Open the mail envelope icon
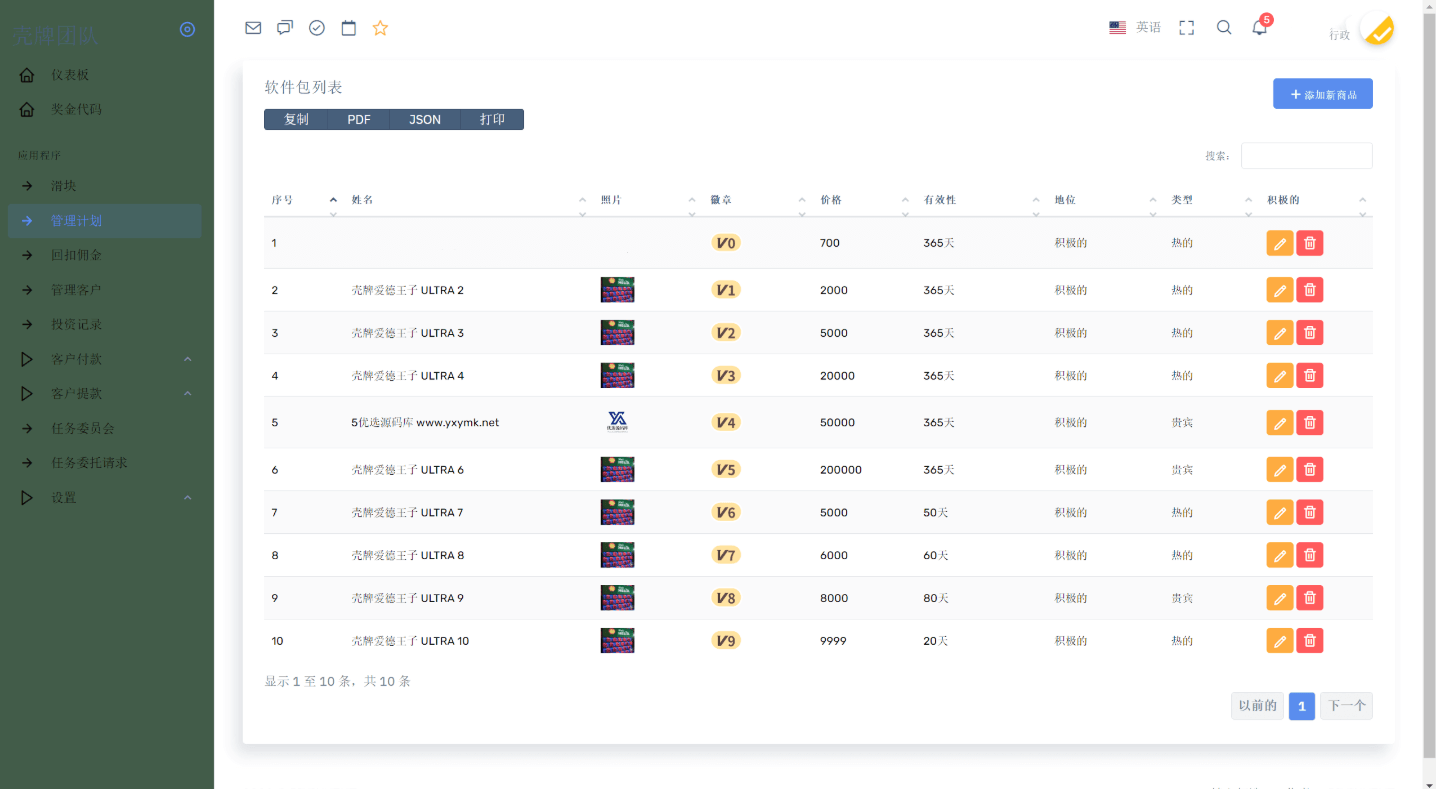 coord(253,28)
